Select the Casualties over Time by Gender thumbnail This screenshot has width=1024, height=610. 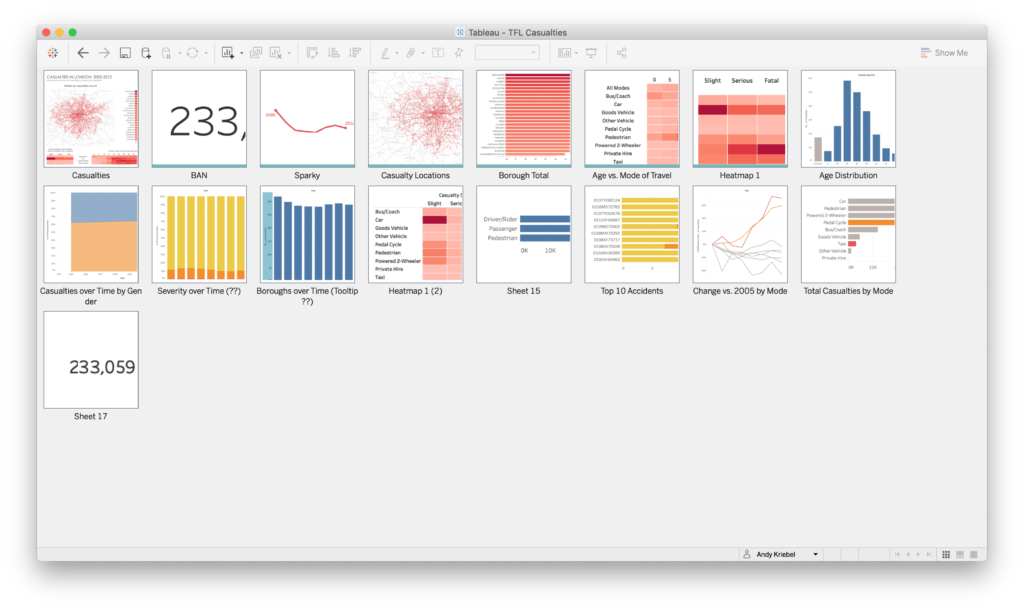pyautogui.click(x=91, y=234)
